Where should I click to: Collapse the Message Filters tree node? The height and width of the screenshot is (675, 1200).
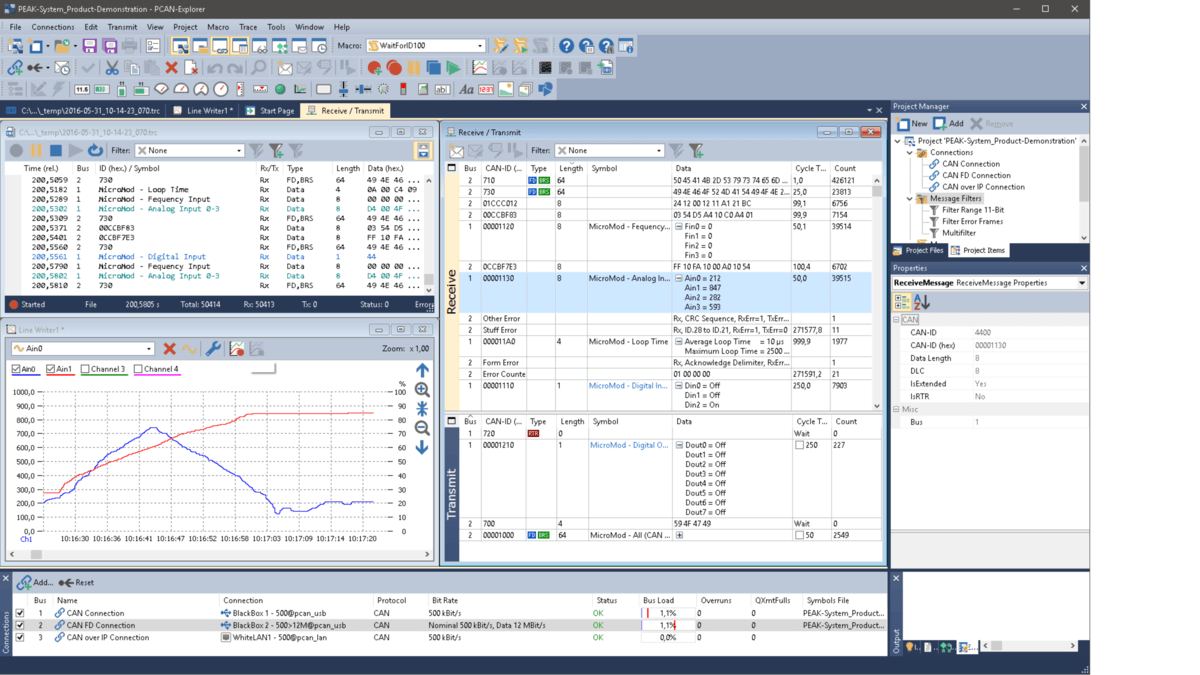910,199
